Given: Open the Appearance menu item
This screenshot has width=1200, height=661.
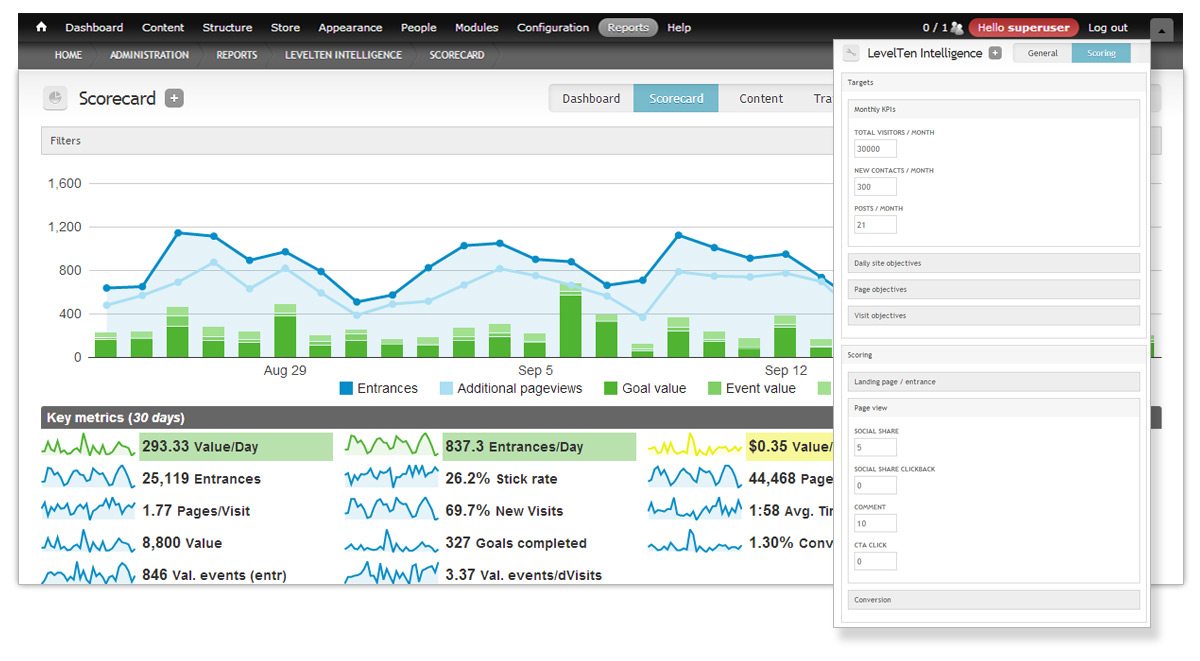Looking at the screenshot, I should pyautogui.click(x=350, y=28).
